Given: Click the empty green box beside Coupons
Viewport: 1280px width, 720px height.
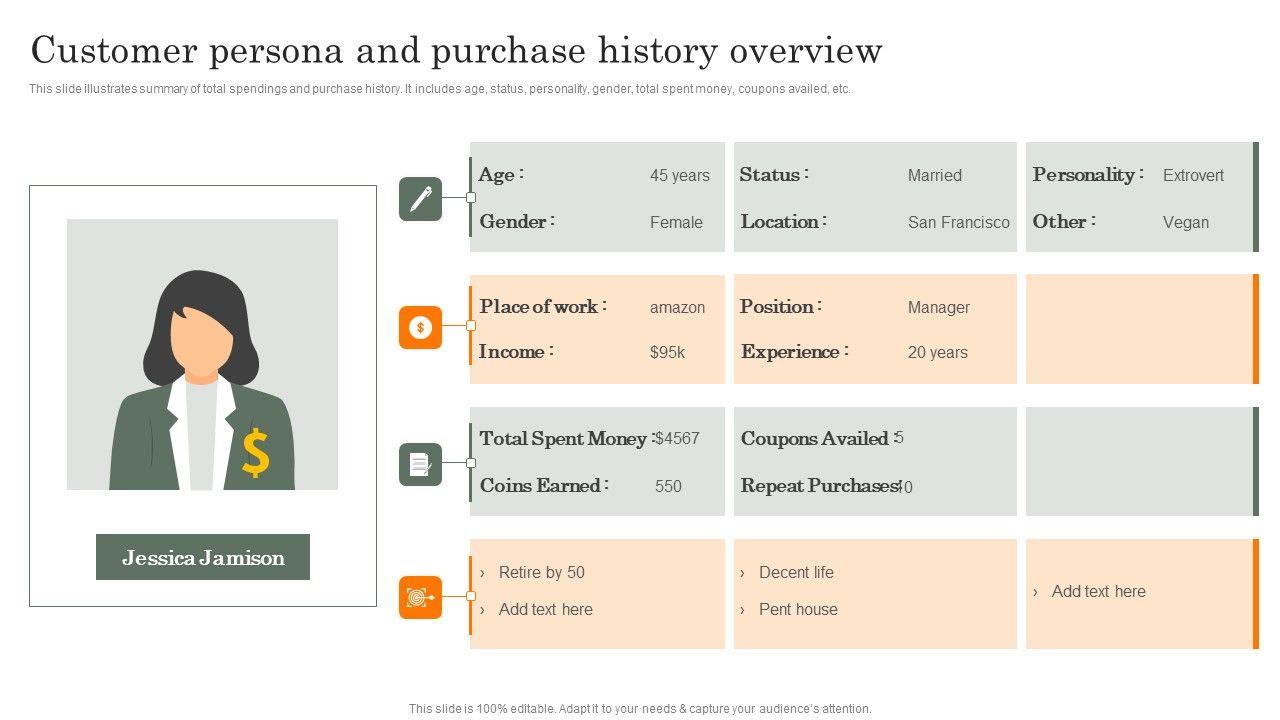Looking at the screenshot, I should [x=1138, y=461].
